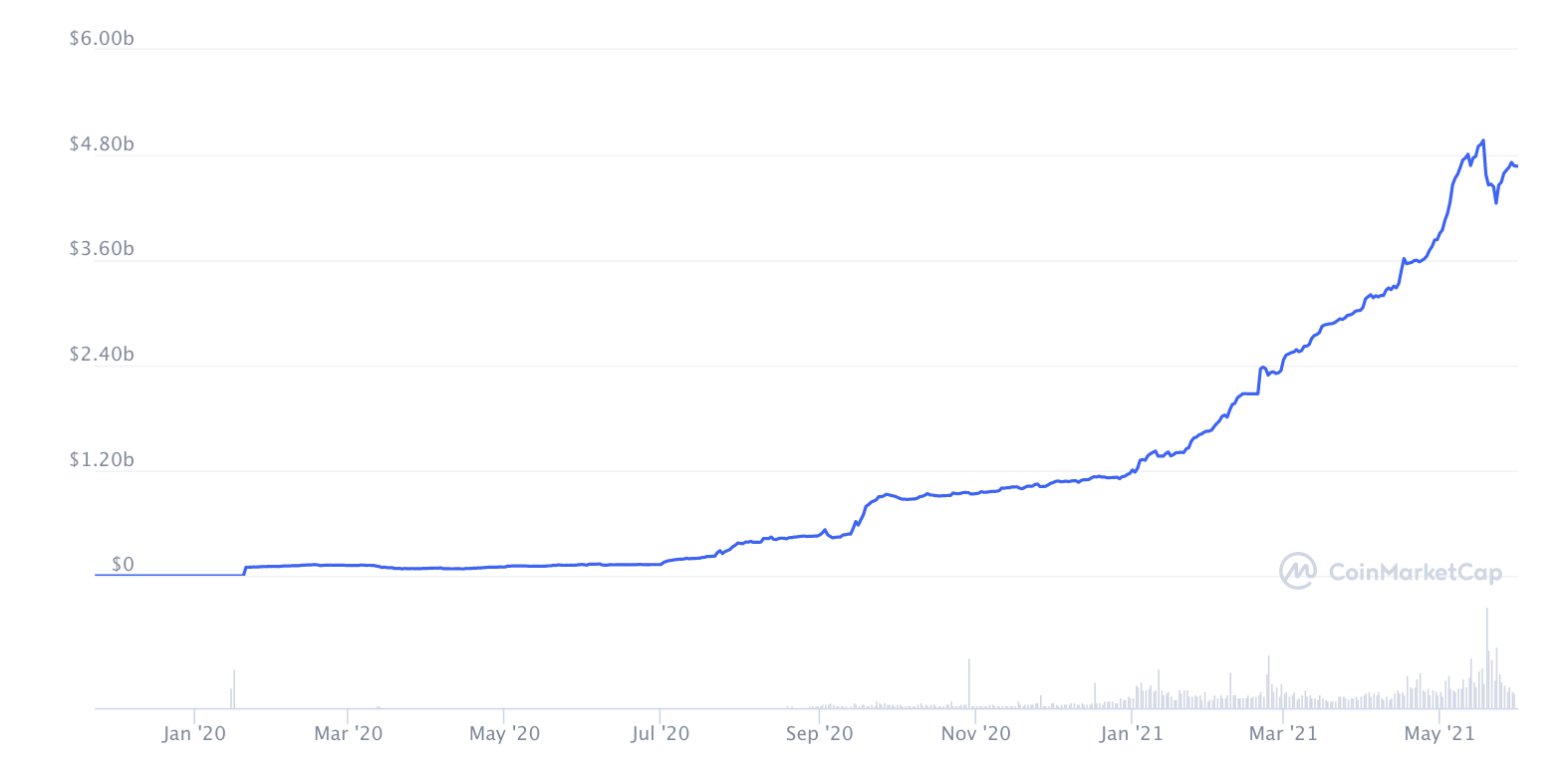
Task: Click the $6.00b y-axis label
Action: [x=102, y=39]
